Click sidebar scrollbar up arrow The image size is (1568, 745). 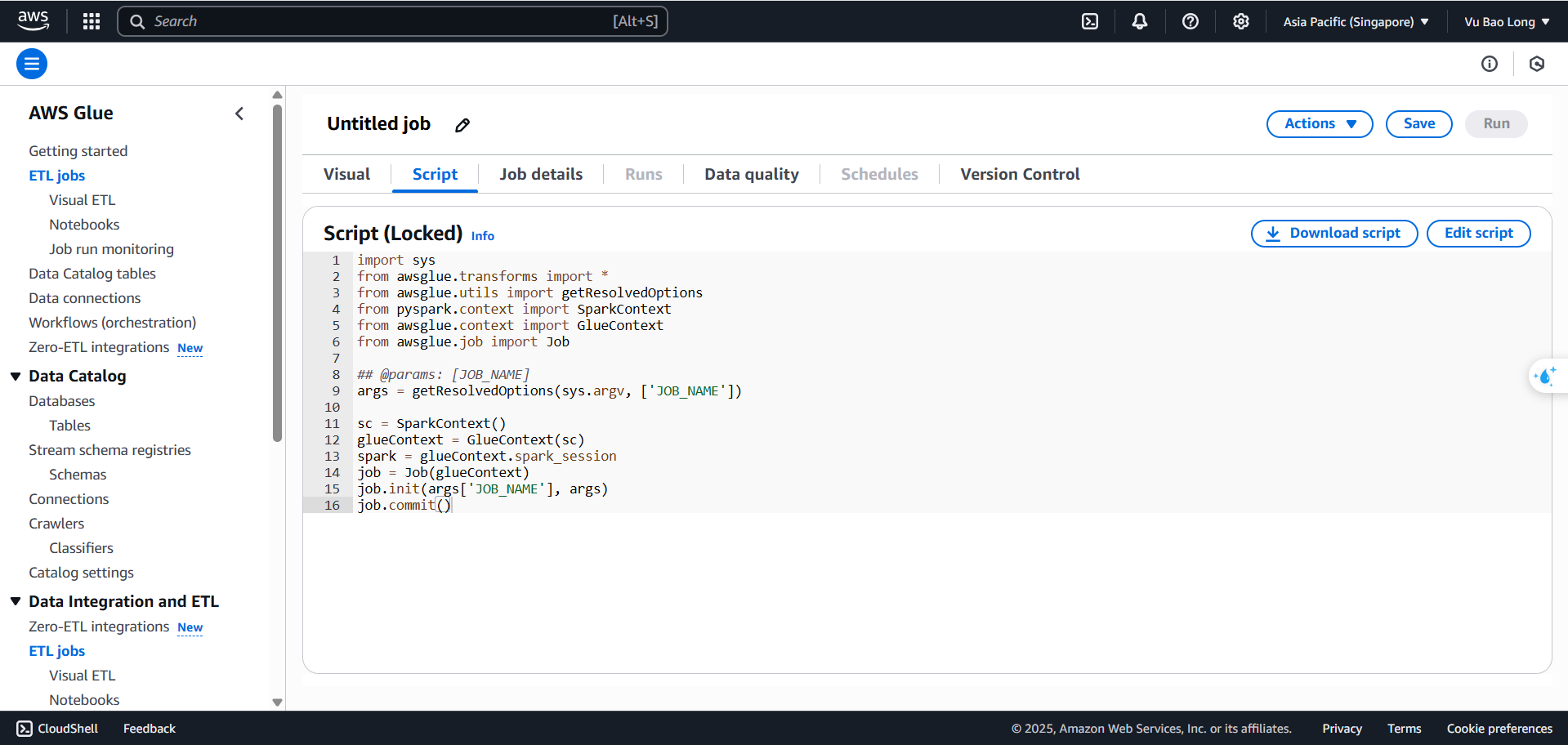click(x=277, y=95)
